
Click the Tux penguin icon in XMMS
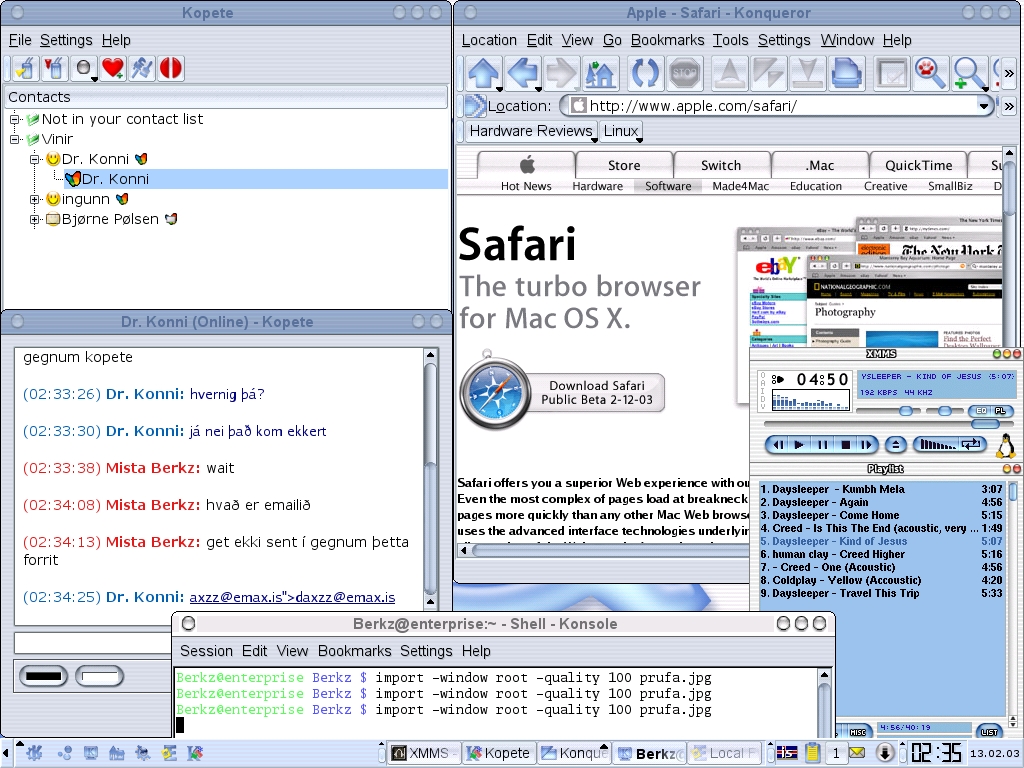pyautogui.click(x=1006, y=446)
